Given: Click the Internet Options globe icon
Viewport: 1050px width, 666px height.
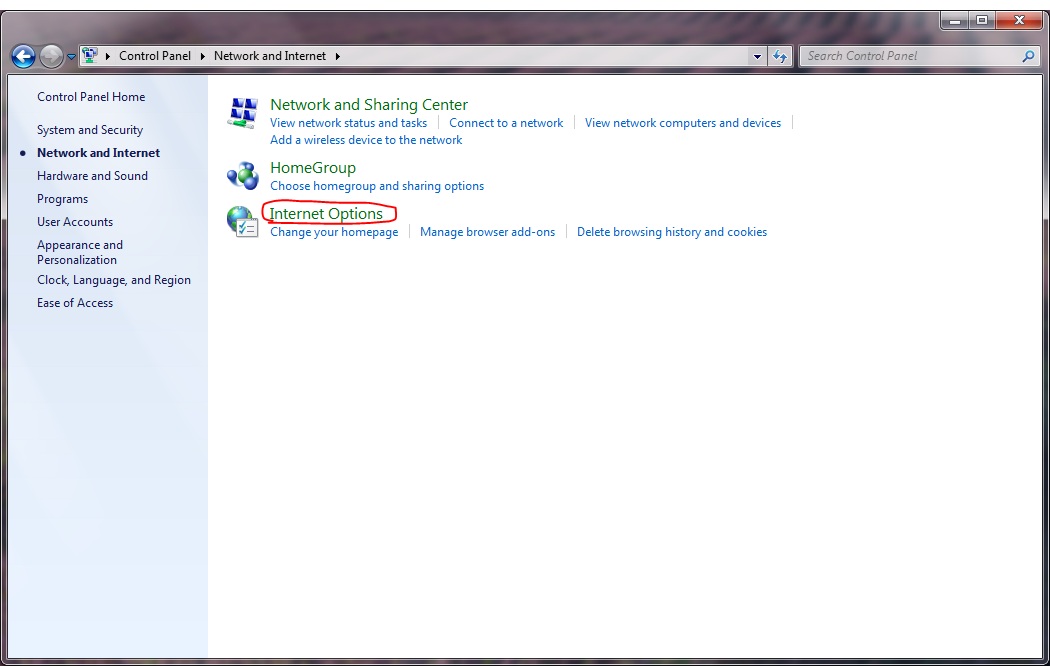Looking at the screenshot, I should (x=242, y=222).
